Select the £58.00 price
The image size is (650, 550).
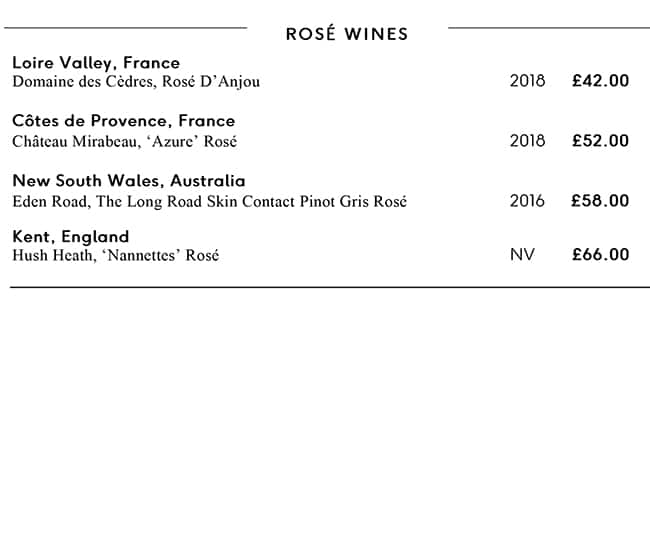(x=600, y=201)
